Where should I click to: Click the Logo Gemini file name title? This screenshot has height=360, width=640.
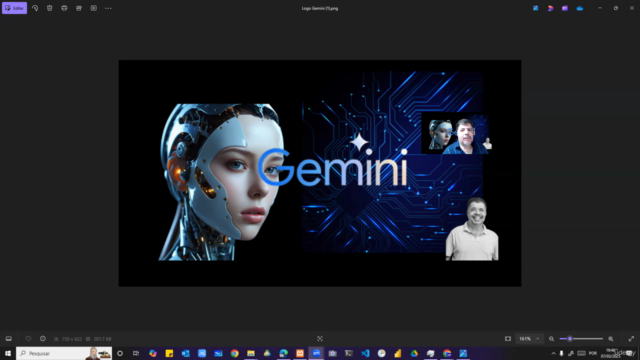pos(320,8)
